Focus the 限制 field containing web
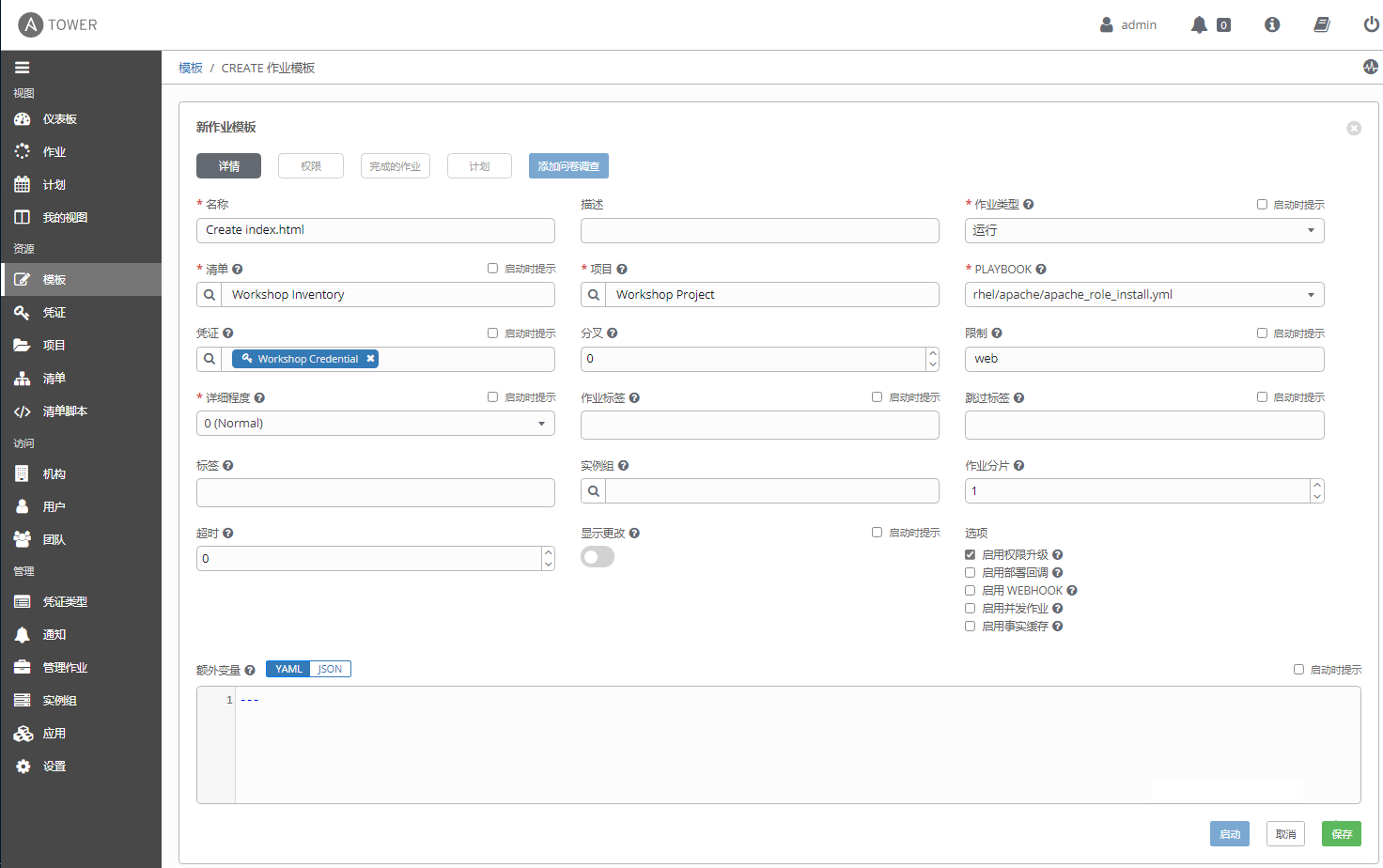The image size is (1383, 868). click(x=1144, y=359)
